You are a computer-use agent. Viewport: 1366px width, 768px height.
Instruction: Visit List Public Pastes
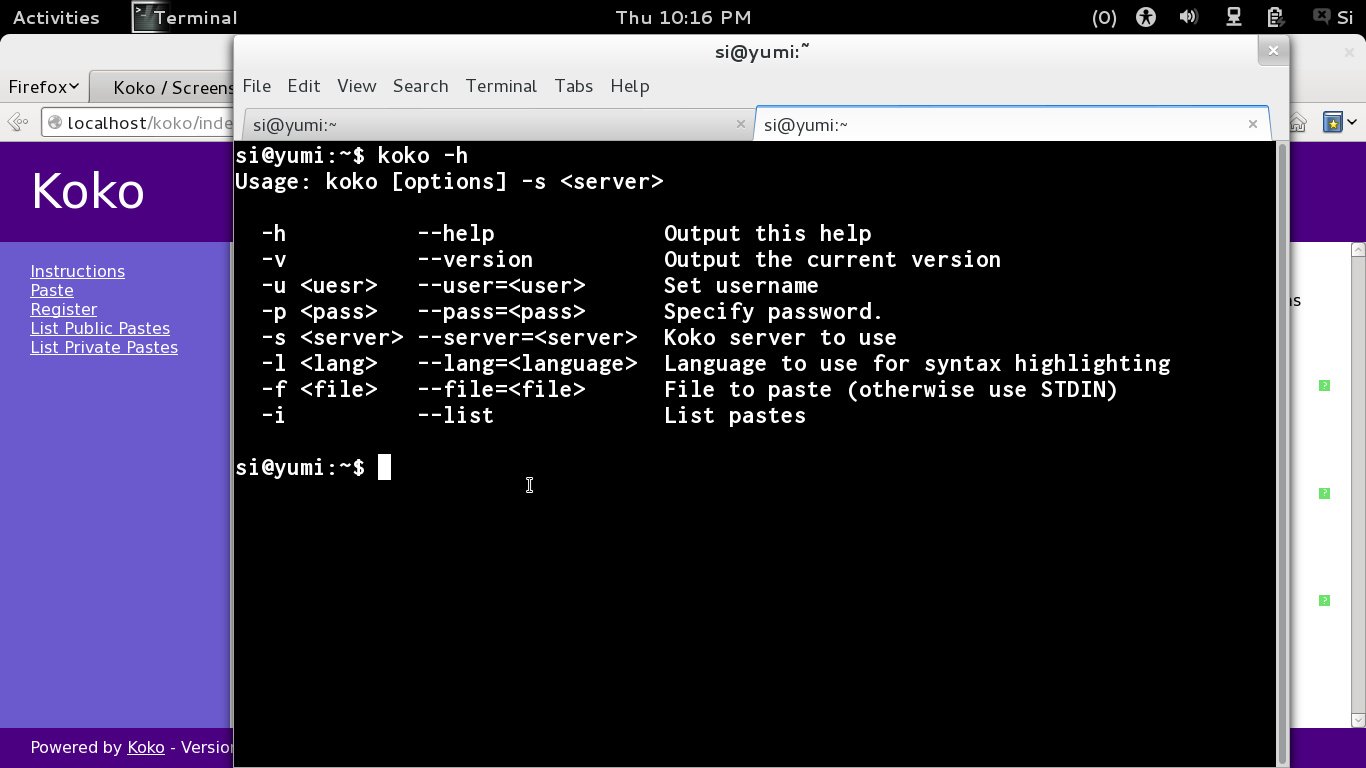[100, 328]
